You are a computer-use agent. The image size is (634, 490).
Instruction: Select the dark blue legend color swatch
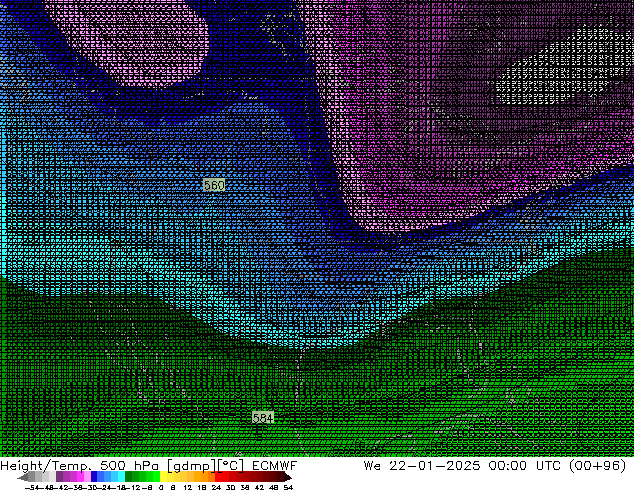tap(94, 476)
